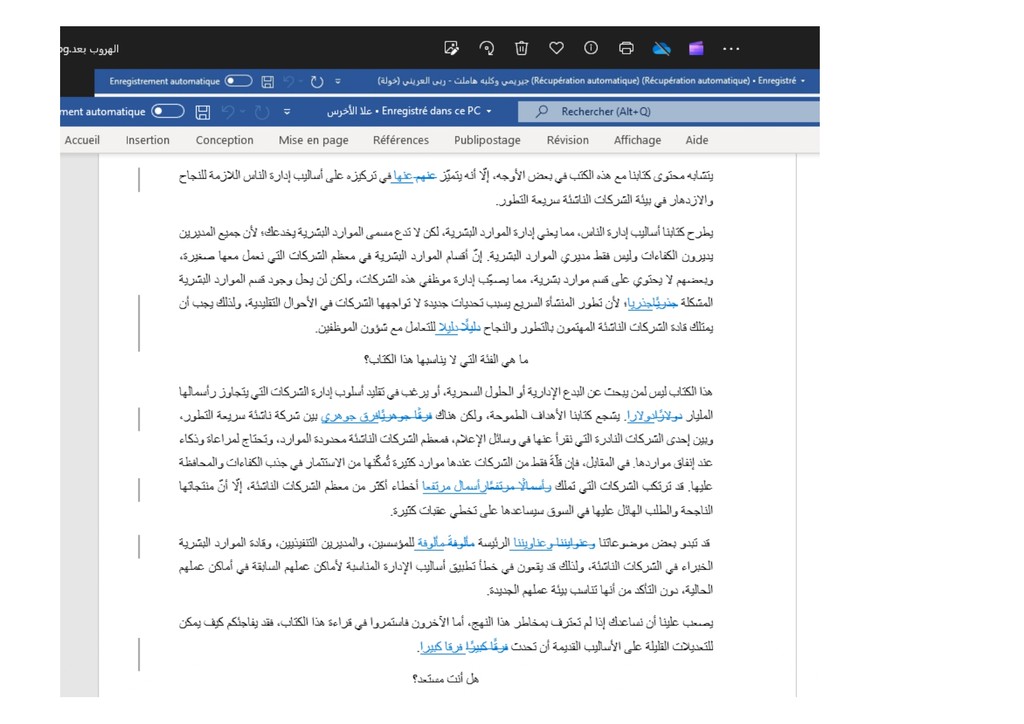Click the magnifier icon in the search box
The image size is (1024, 724).
(x=541, y=111)
